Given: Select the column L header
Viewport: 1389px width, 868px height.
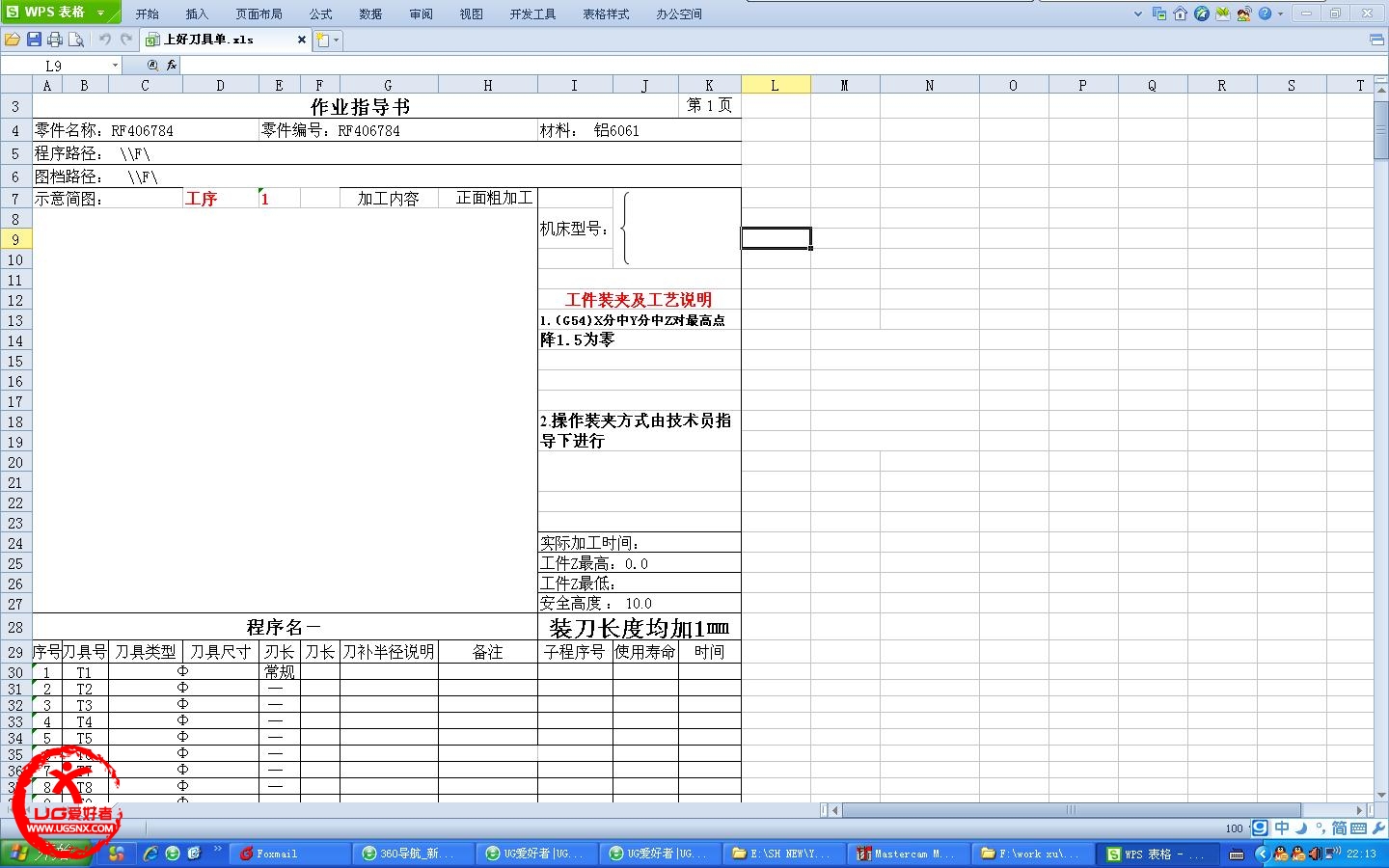Looking at the screenshot, I should coord(776,85).
